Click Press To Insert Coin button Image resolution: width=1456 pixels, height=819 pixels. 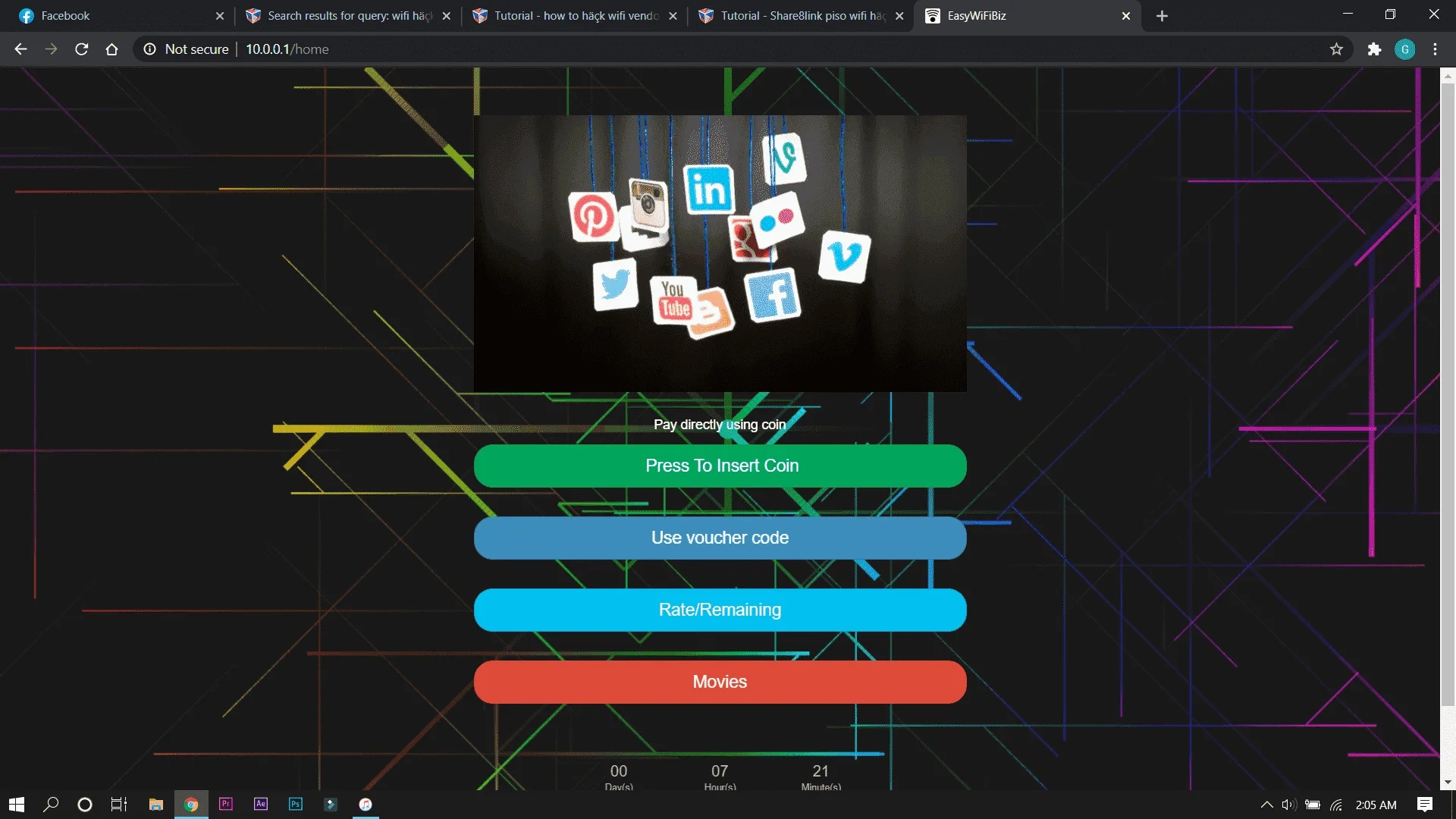pos(720,466)
